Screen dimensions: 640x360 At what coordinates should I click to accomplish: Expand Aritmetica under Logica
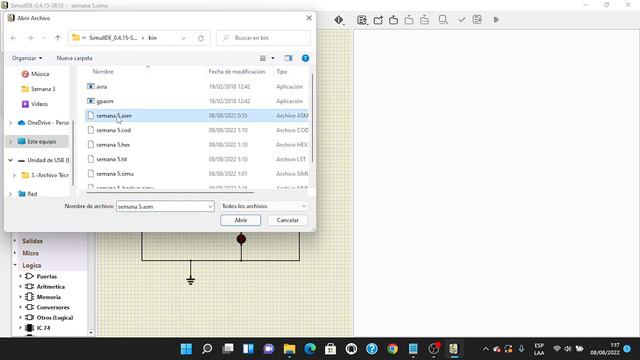click(20, 287)
